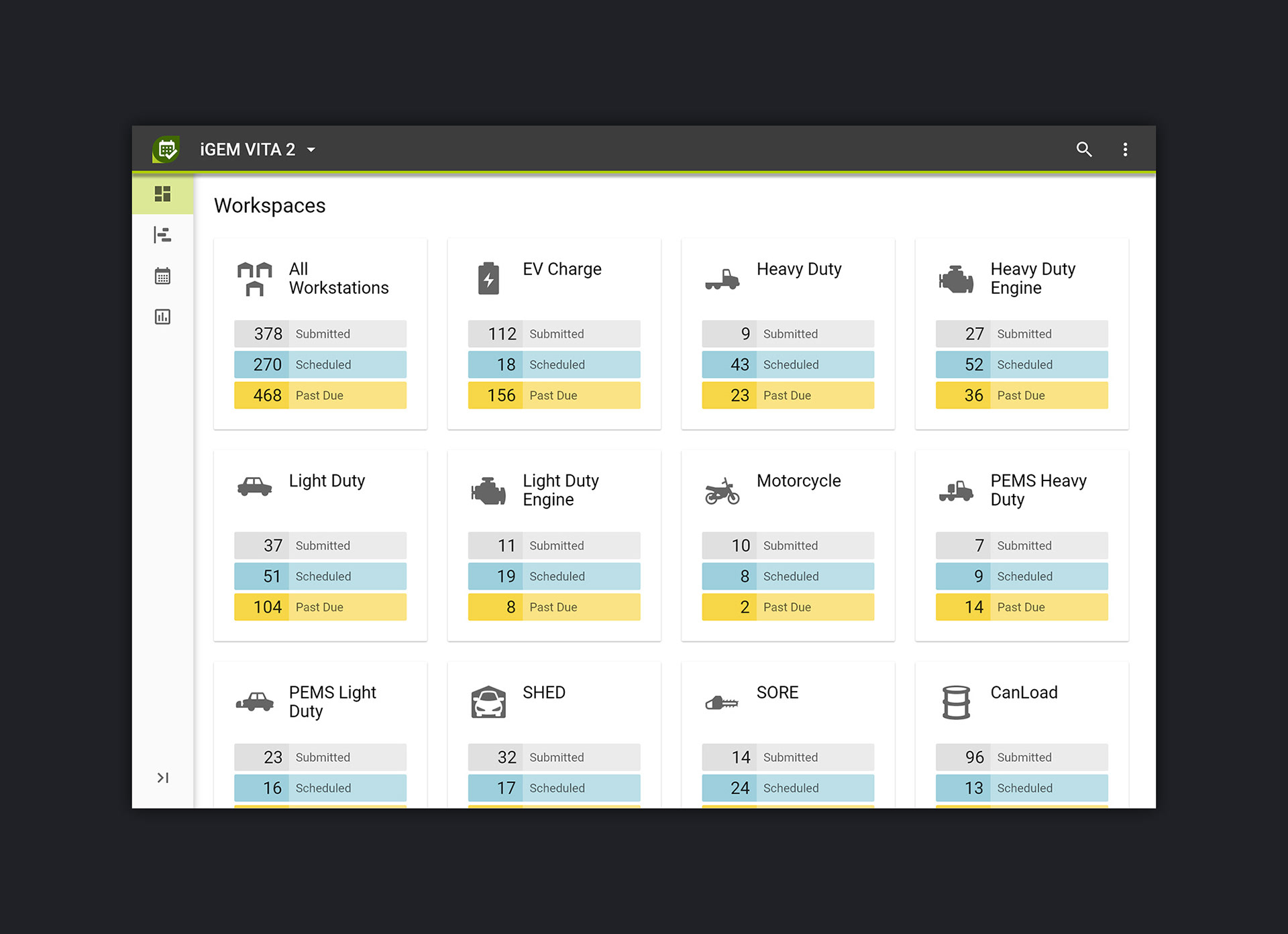Open the Light Duty workspace title

327,481
